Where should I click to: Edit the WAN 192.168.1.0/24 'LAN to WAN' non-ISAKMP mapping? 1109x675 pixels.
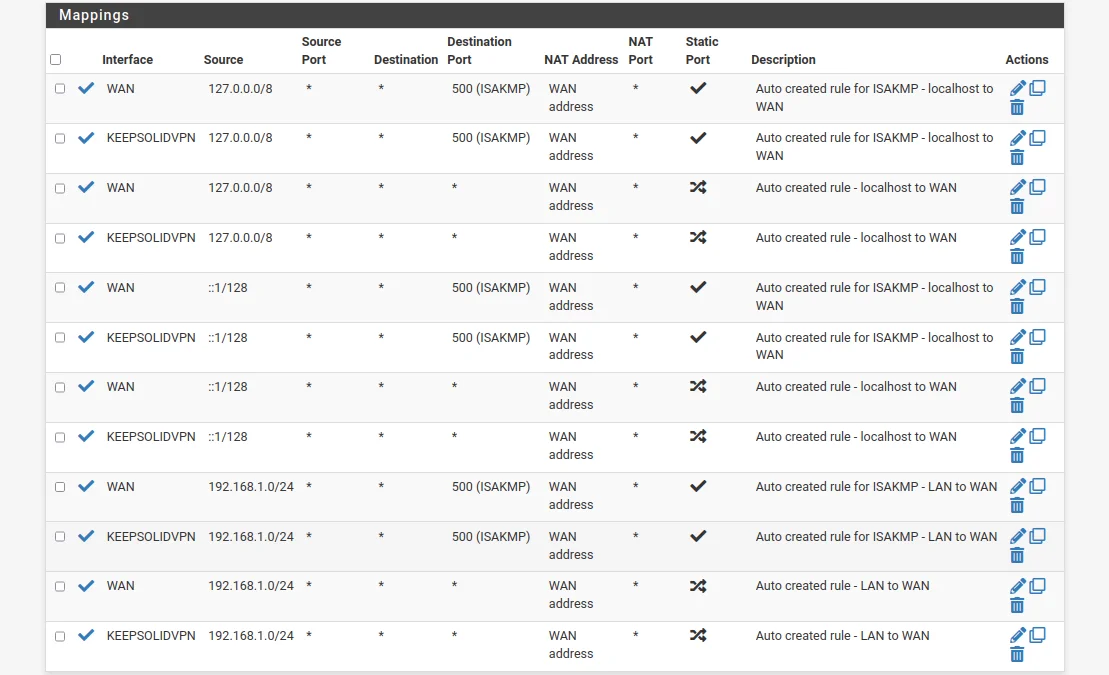pyautogui.click(x=1018, y=586)
